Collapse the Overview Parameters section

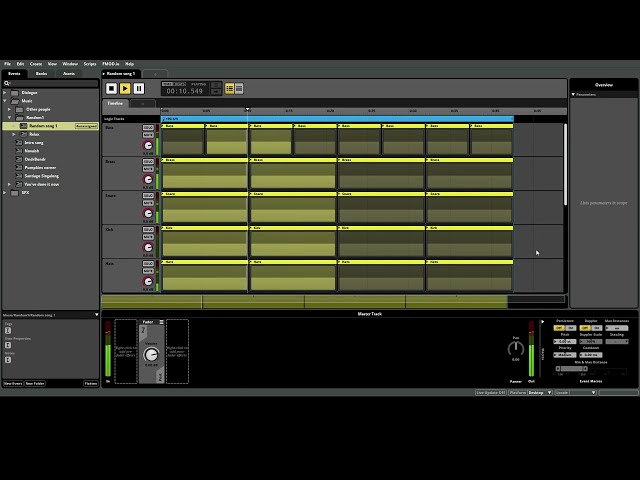click(573, 94)
